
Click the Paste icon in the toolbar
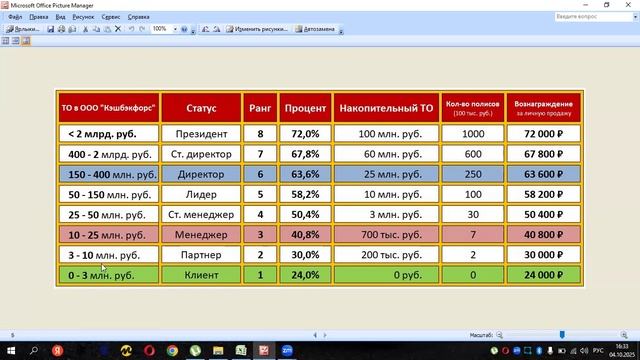[x=107, y=29]
